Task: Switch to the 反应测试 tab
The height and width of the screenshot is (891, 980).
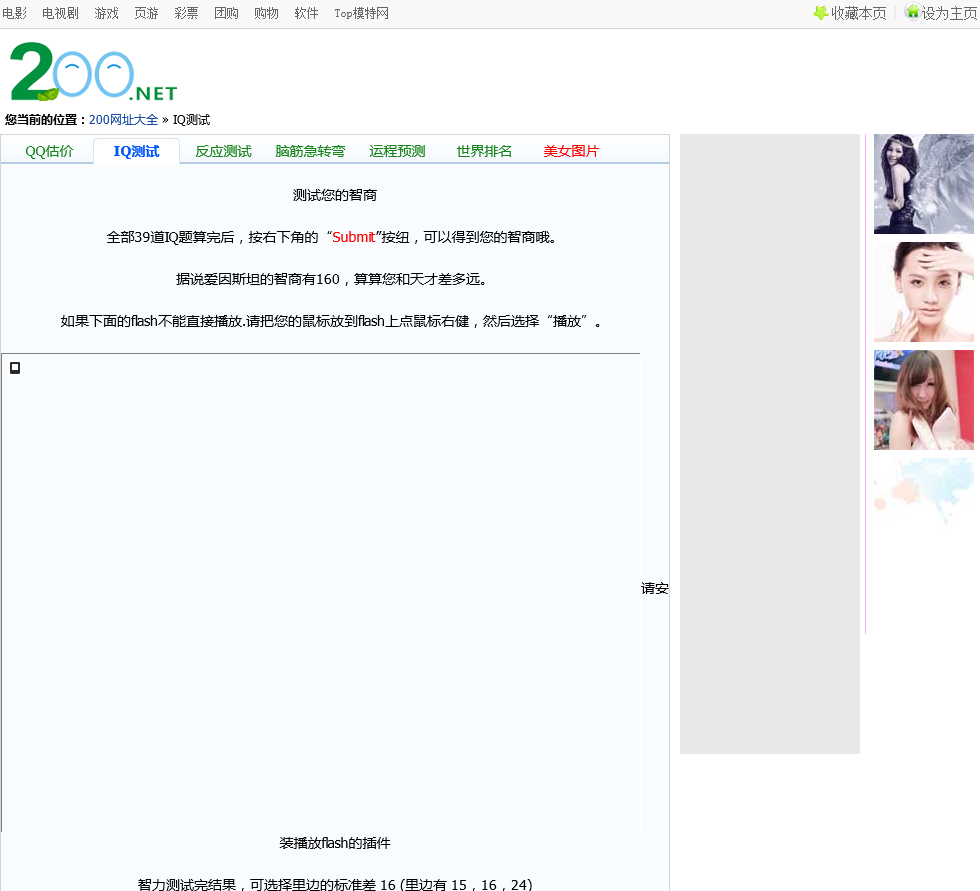Action: pyautogui.click(x=223, y=151)
